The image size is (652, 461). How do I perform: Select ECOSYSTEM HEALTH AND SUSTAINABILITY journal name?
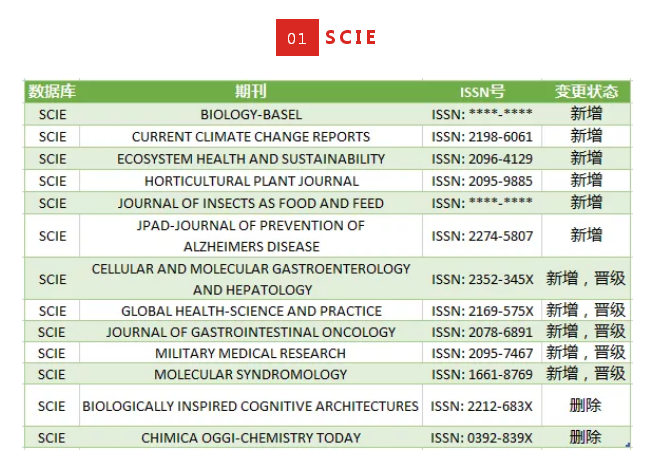click(x=251, y=158)
